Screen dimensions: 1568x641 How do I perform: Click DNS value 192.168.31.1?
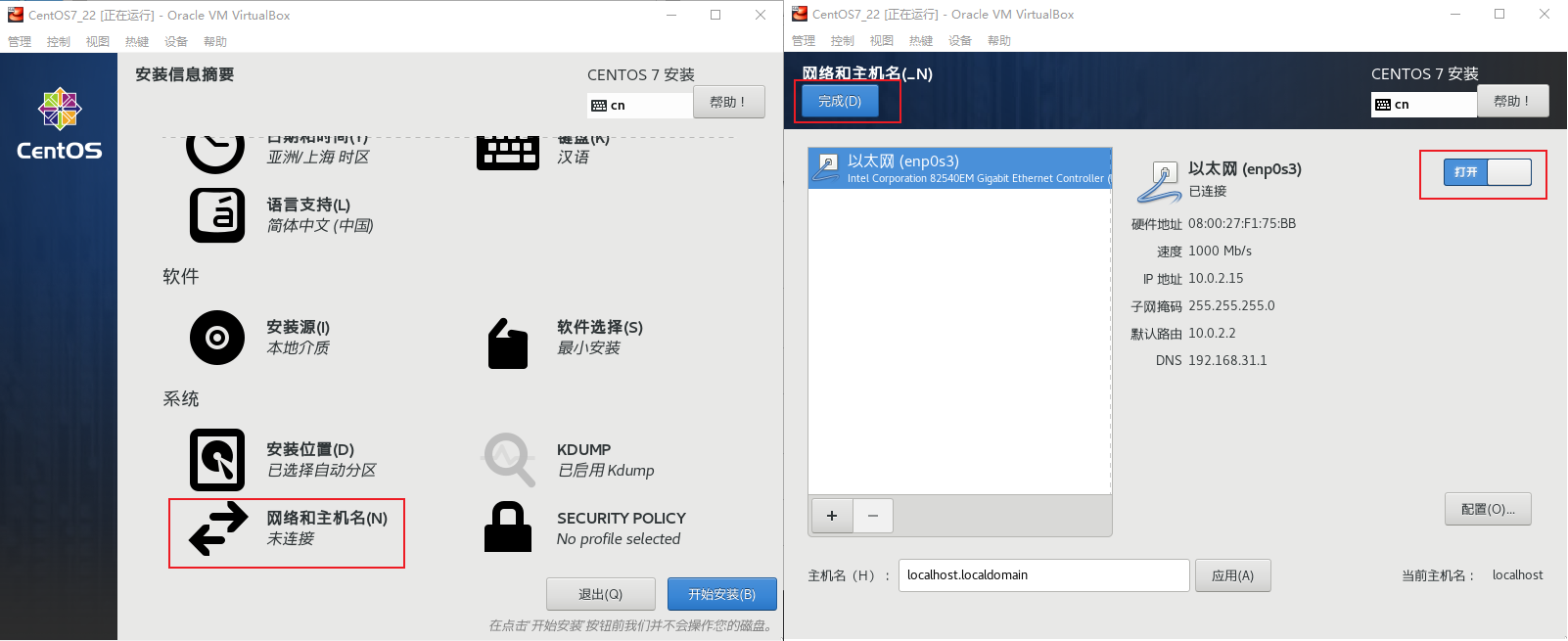coord(1227,360)
